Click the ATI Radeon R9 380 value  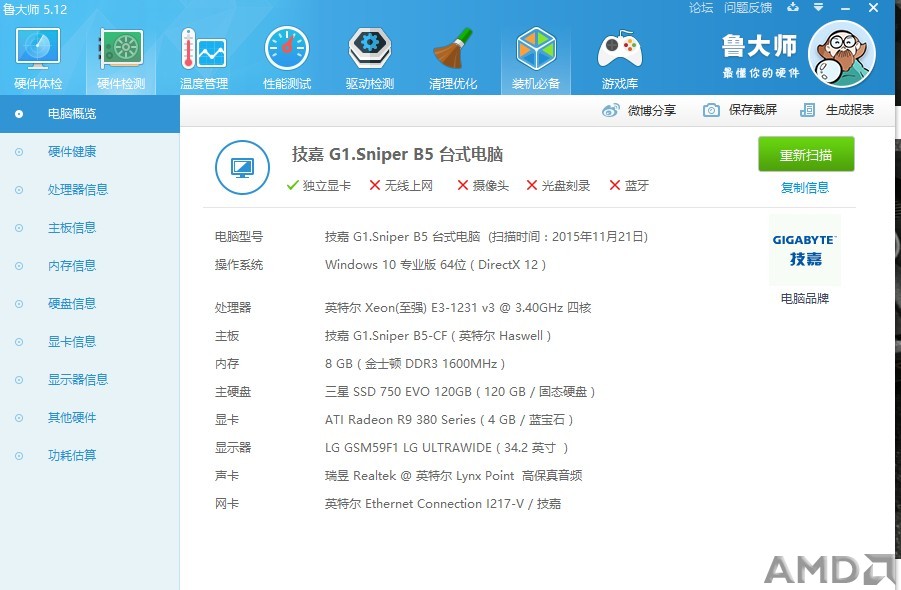pos(449,419)
